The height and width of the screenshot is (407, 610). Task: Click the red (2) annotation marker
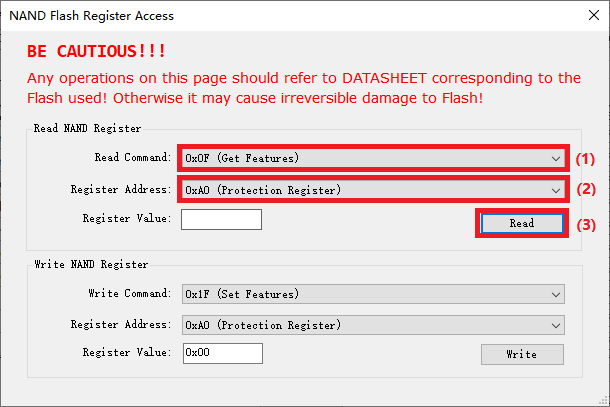point(585,189)
